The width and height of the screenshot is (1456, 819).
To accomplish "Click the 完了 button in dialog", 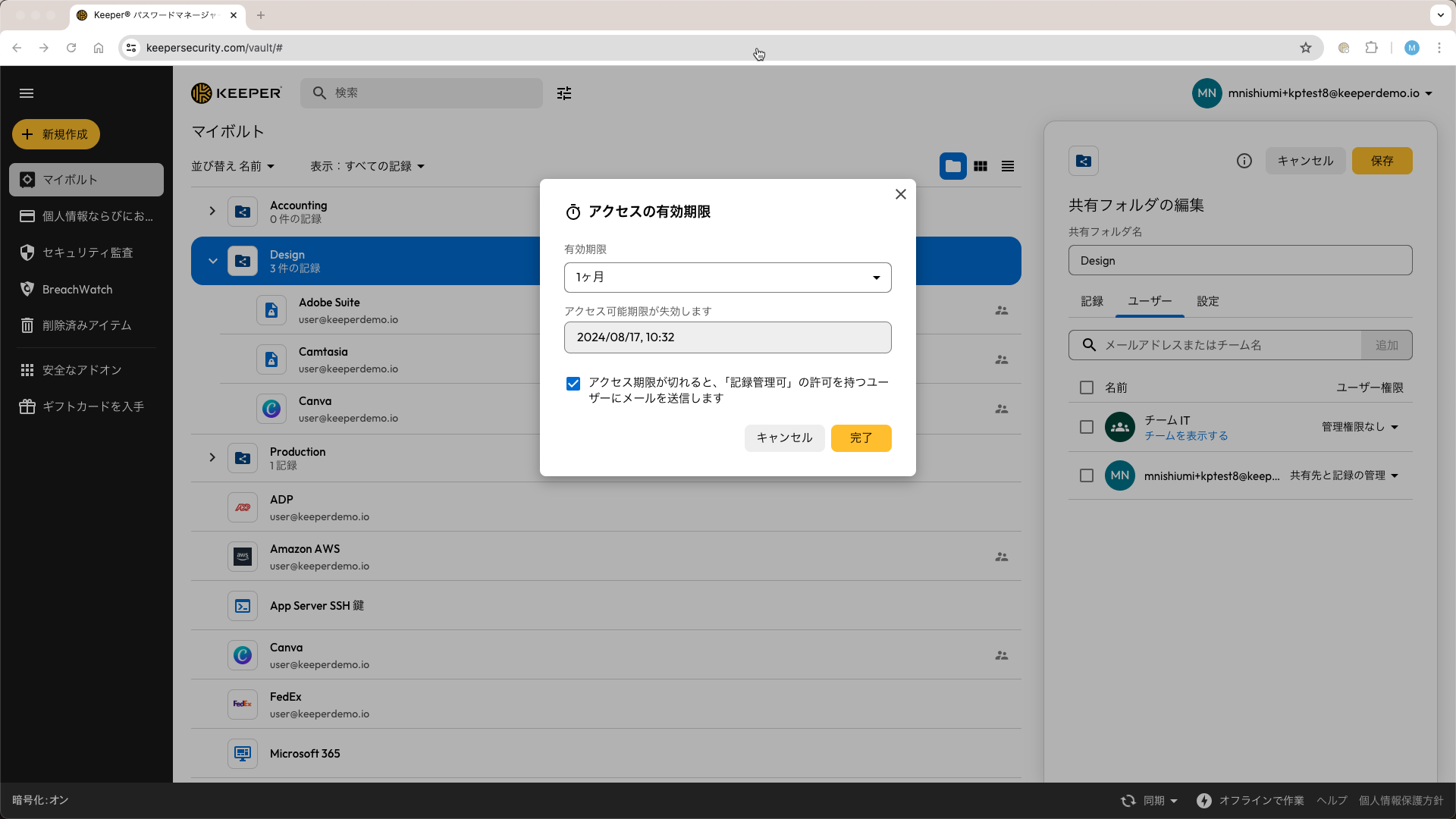I will (861, 438).
